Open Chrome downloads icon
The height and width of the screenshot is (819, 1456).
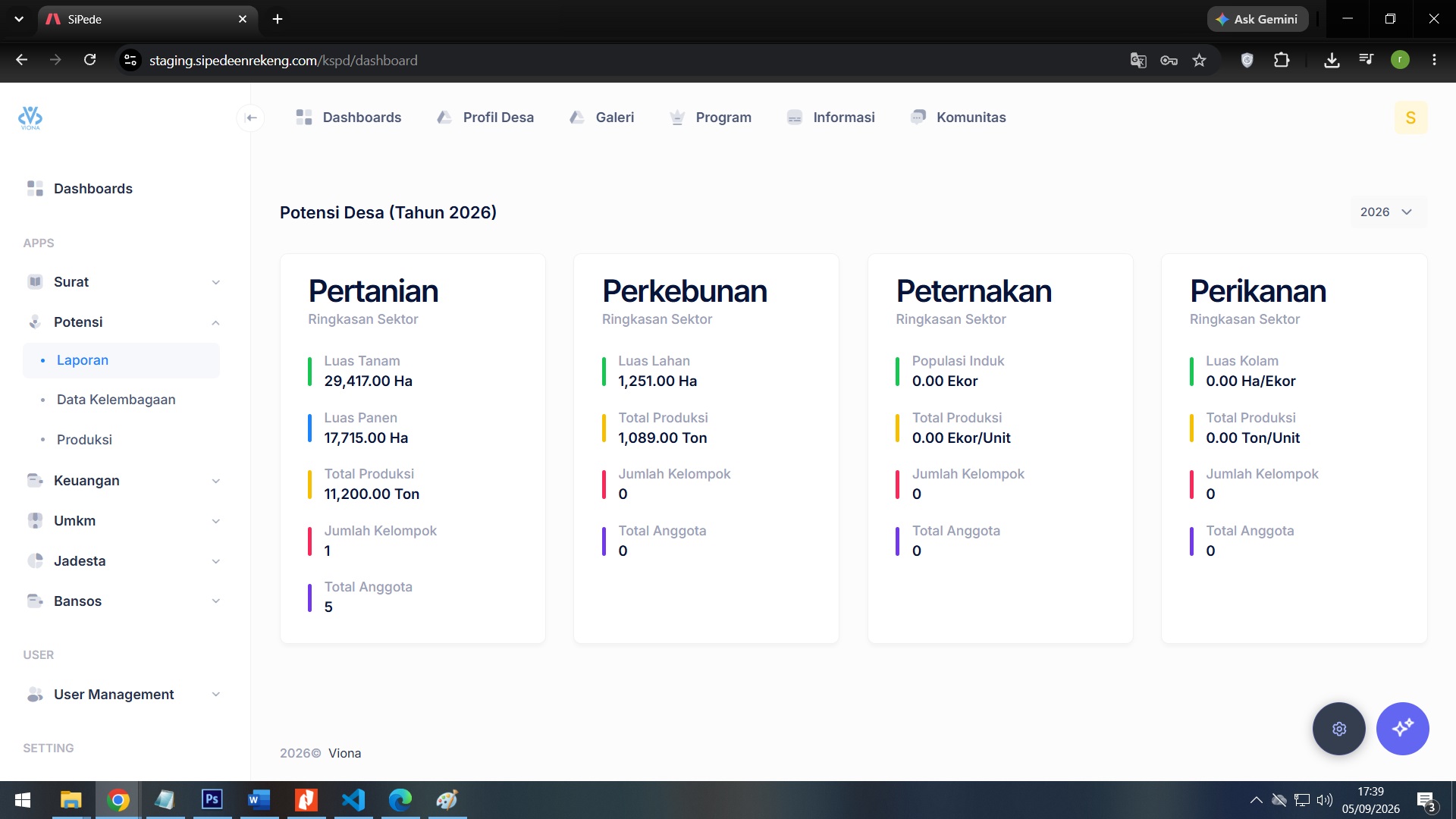(1332, 60)
